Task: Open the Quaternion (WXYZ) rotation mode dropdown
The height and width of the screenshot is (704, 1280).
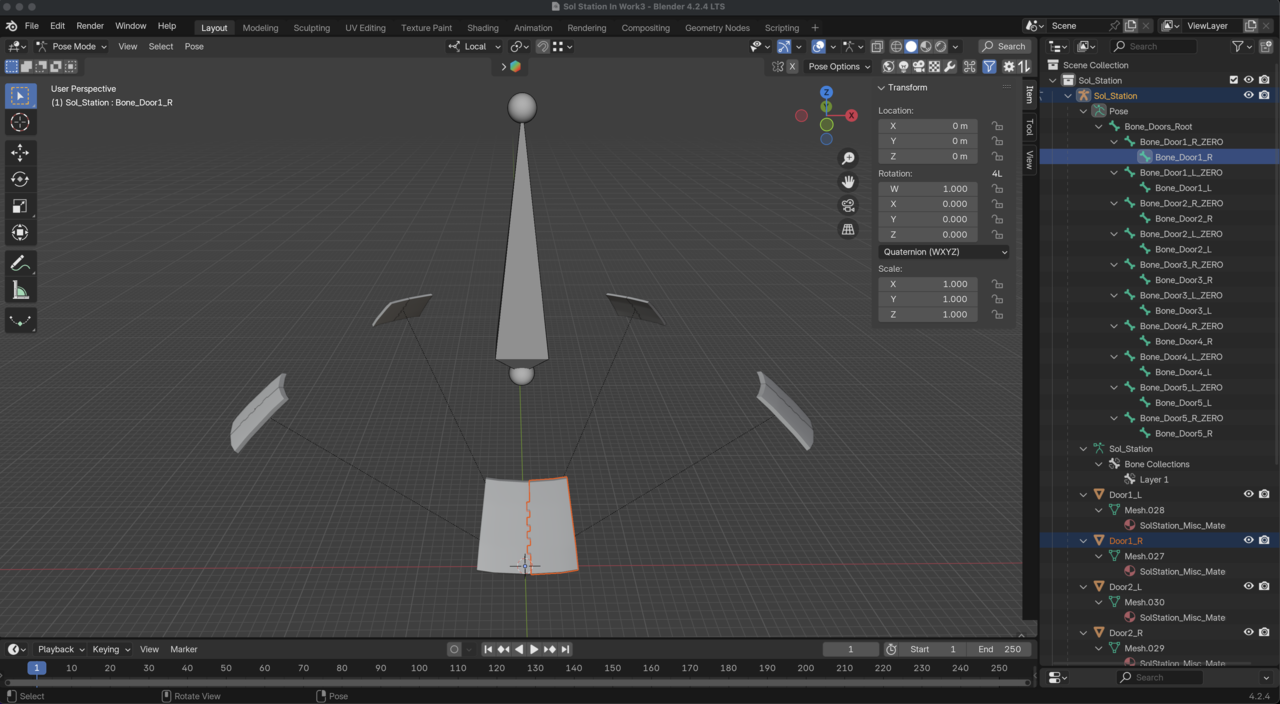Action: coord(944,252)
